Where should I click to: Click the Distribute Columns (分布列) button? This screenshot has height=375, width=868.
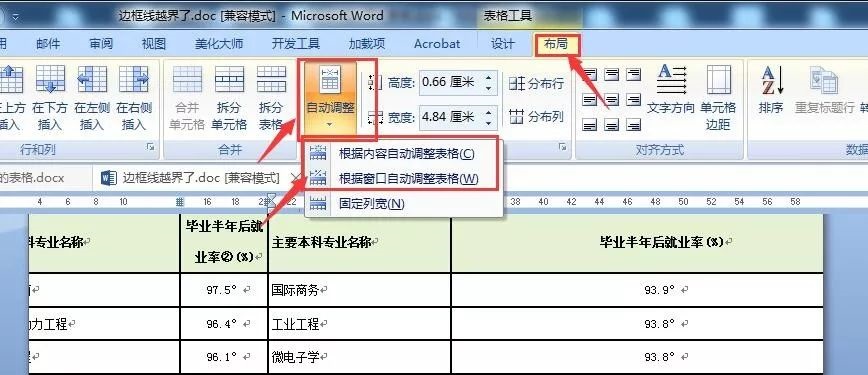536,116
